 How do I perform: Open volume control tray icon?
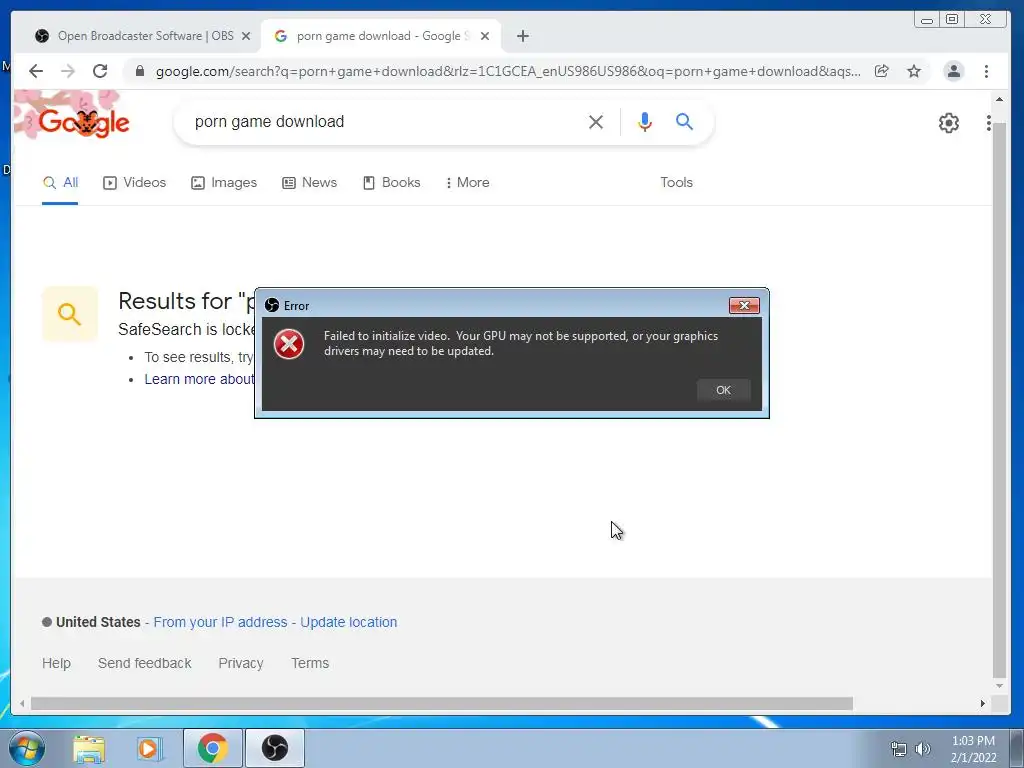pyautogui.click(x=923, y=749)
